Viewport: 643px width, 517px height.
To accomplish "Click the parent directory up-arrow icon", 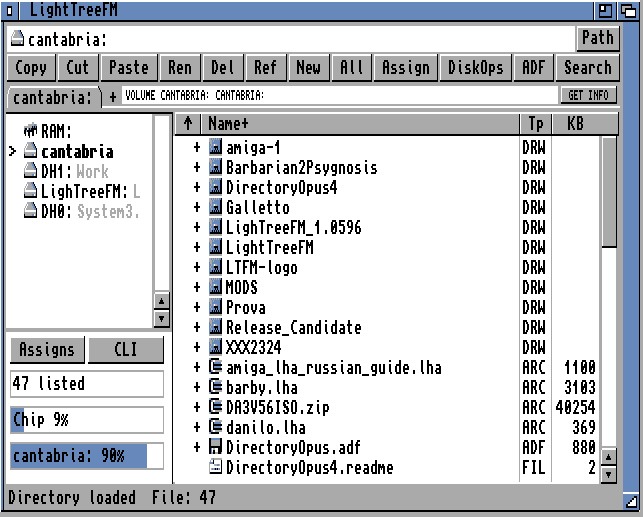I will tap(188, 123).
